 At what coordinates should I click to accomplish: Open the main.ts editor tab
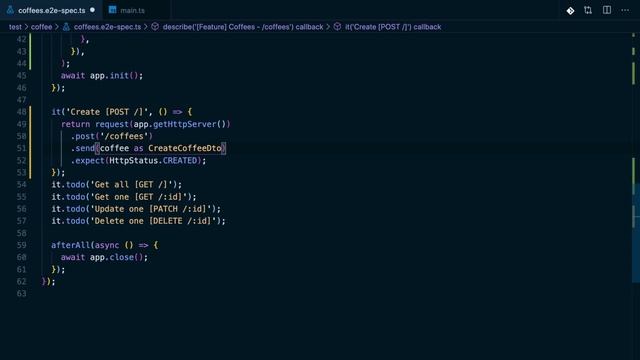click(132, 10)
